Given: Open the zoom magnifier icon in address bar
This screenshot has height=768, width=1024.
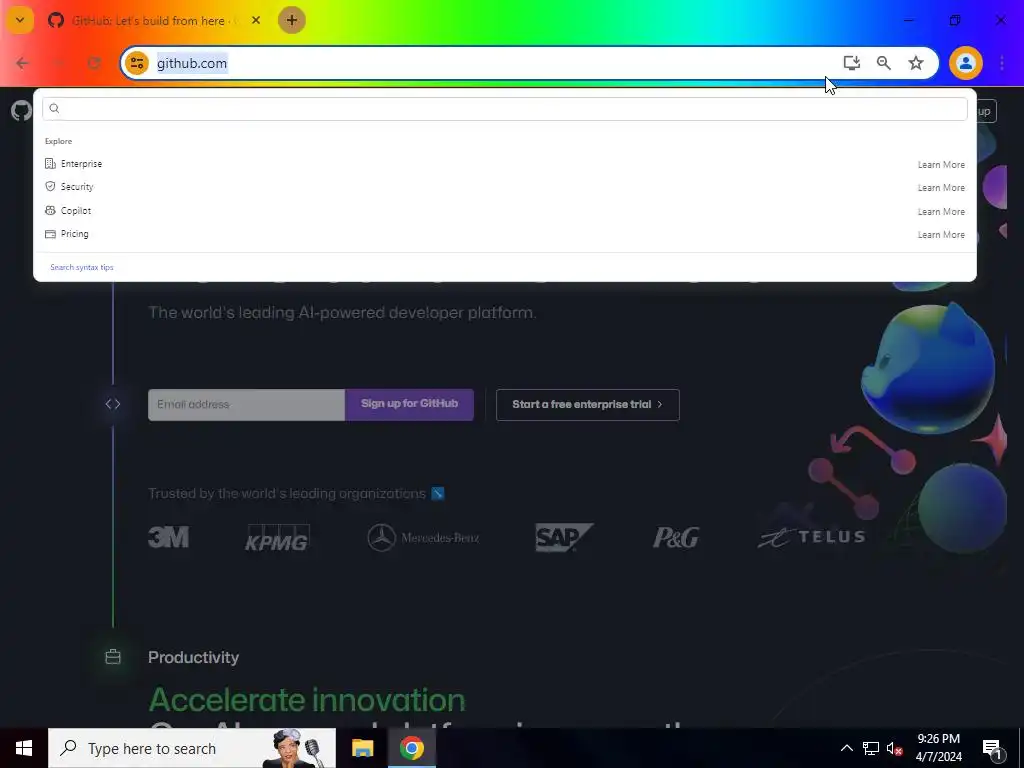Looking at the screenshot, I should (884, 63).
